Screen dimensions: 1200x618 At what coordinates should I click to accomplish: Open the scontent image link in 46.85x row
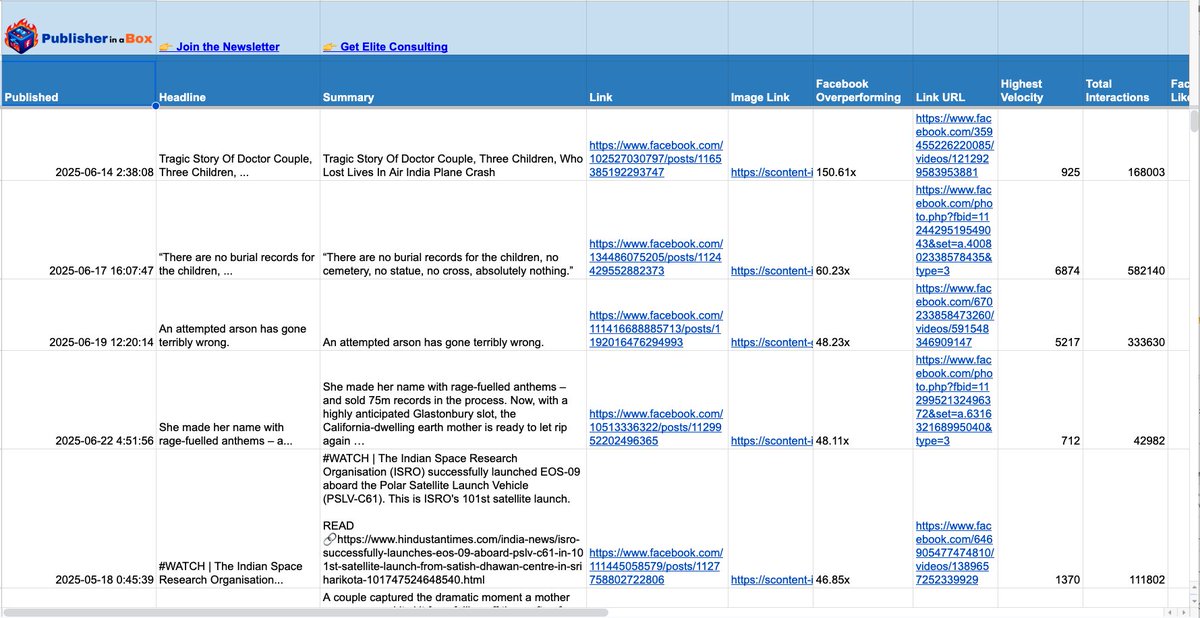pos(771,580)
